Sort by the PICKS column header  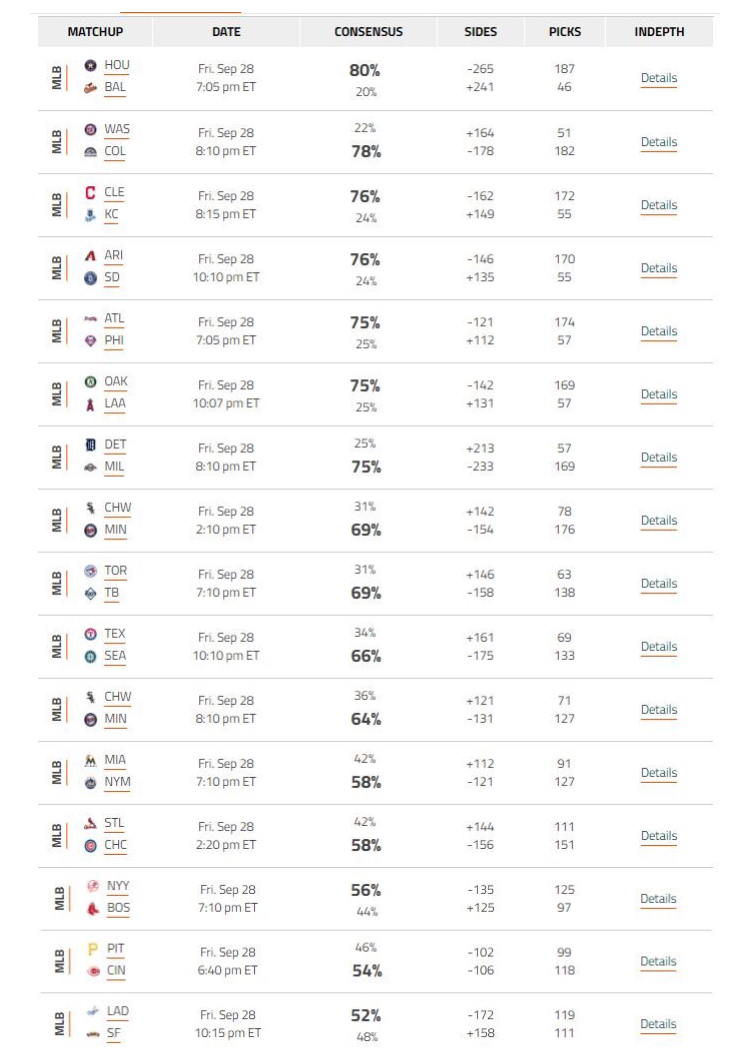pos(565,32)
